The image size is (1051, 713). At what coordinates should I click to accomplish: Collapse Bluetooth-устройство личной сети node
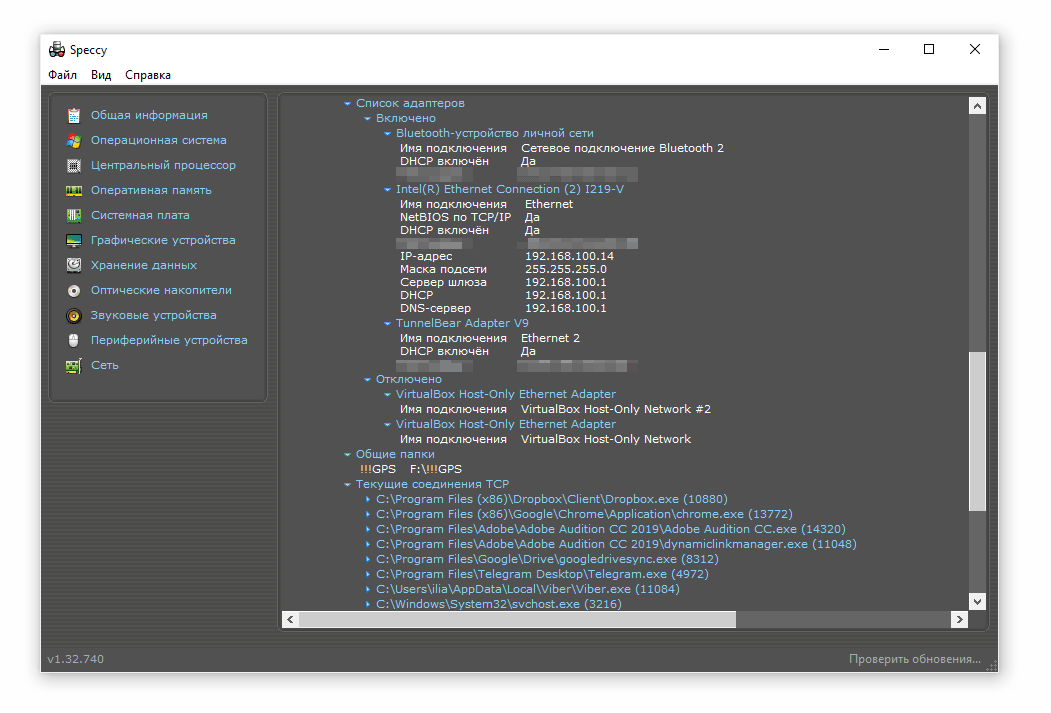(387, 133)
